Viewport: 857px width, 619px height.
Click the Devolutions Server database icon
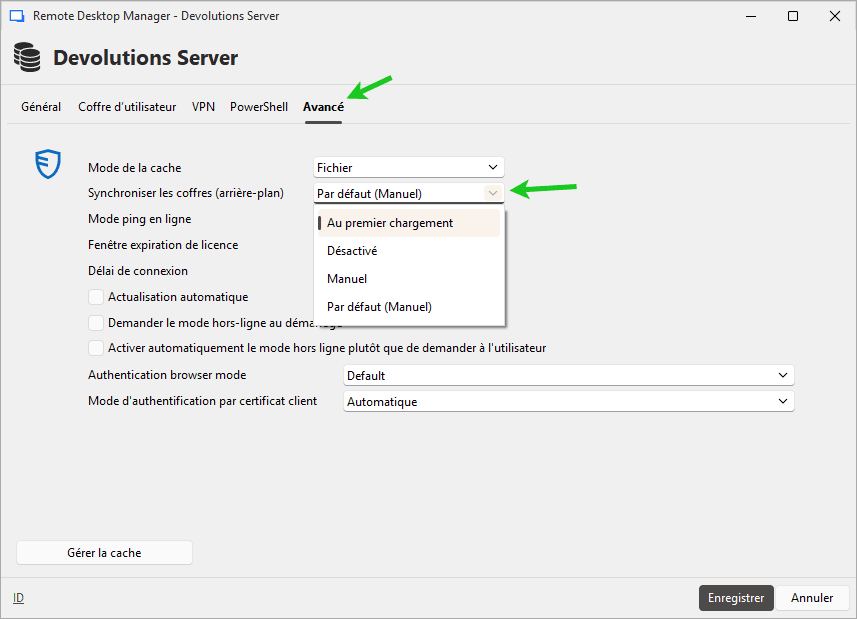coord(28,58)
